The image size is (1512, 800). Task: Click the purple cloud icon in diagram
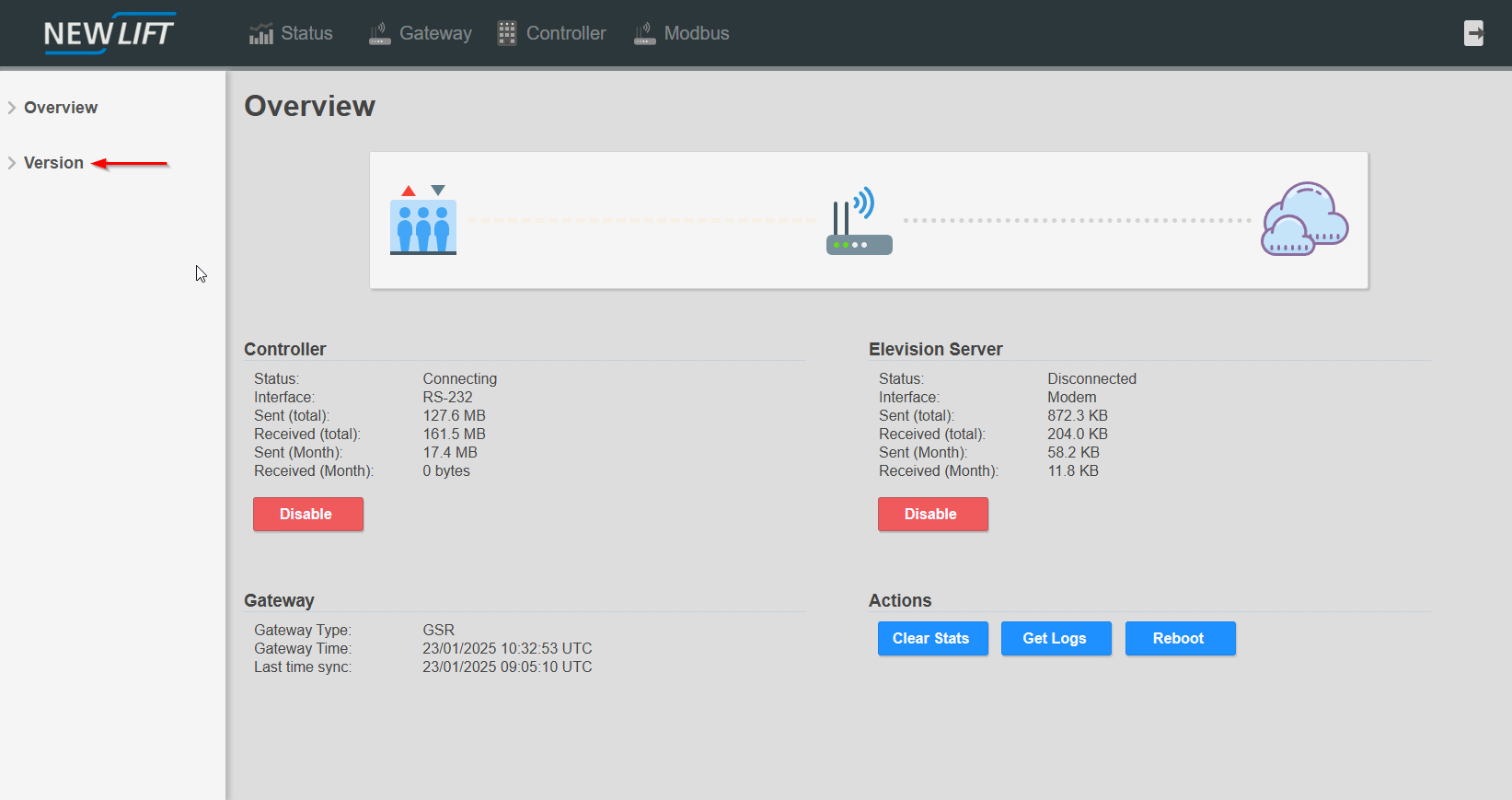point(1304,220)
